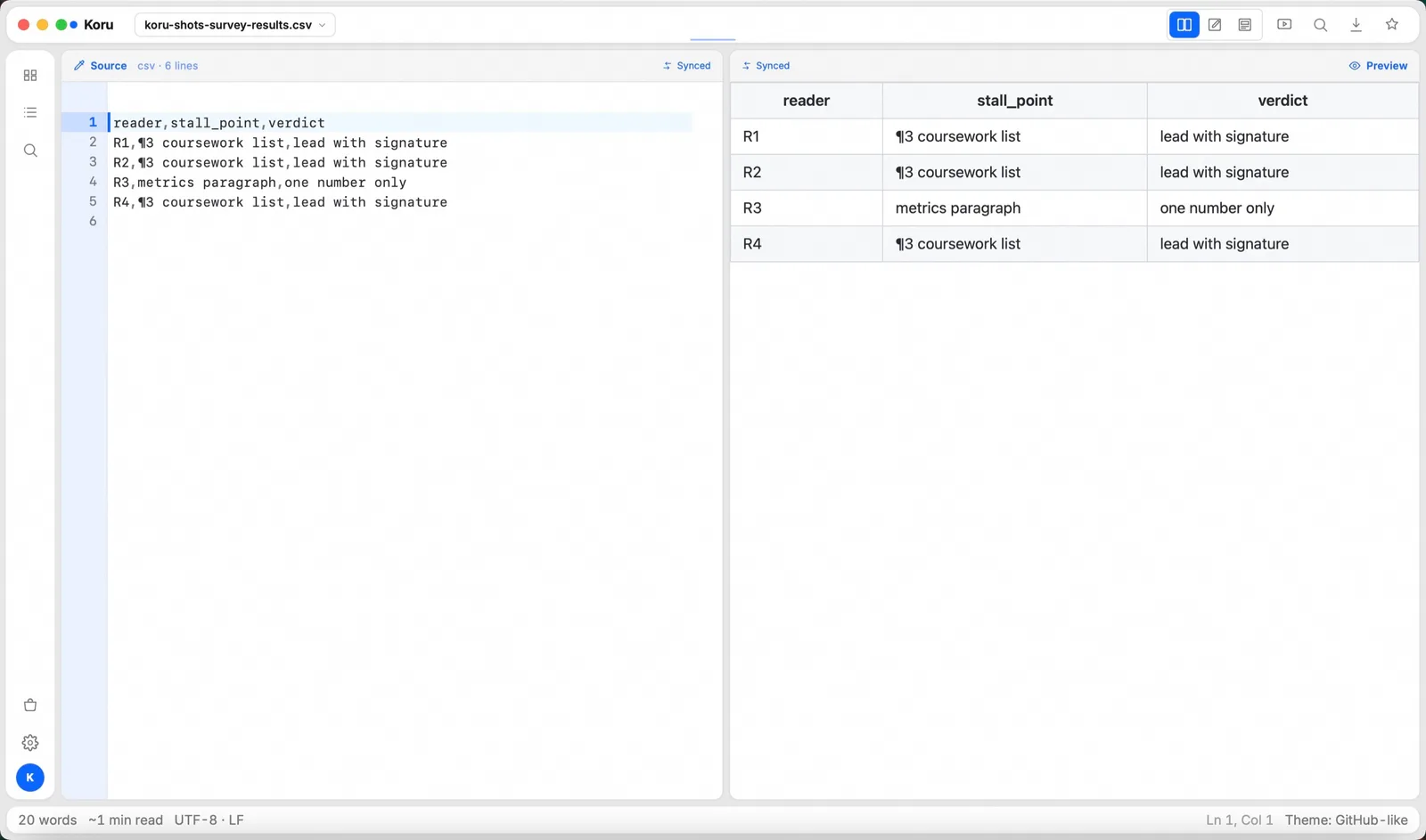Click 'UTF-8 · LF' encoding in status bar
Screen dimensions: 1426x840
(x=209, y=820)
